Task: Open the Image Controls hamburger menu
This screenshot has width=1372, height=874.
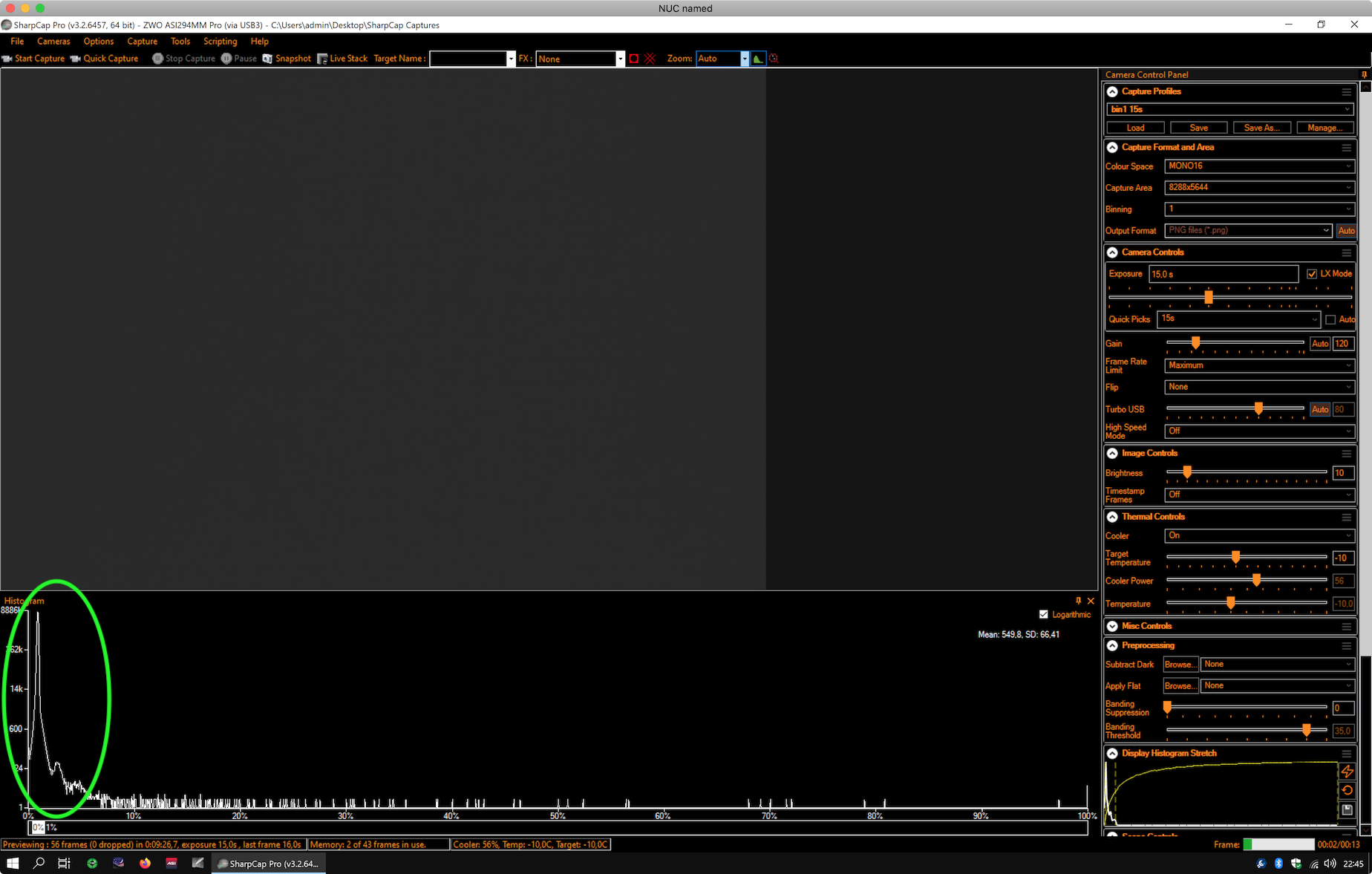Action: click(x=1347, y=453)
